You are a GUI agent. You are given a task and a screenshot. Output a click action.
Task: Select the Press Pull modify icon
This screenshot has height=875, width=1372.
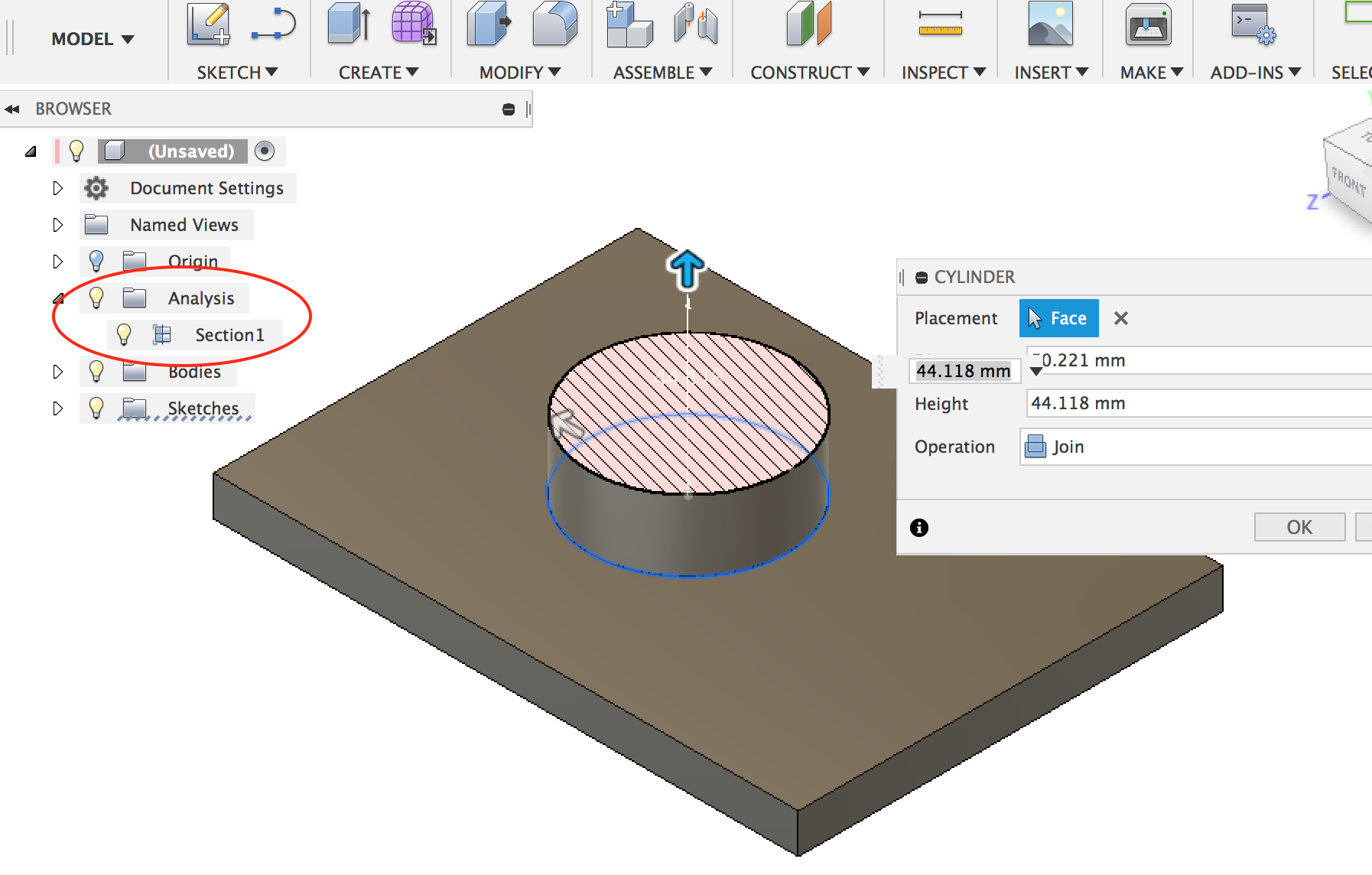488,24
